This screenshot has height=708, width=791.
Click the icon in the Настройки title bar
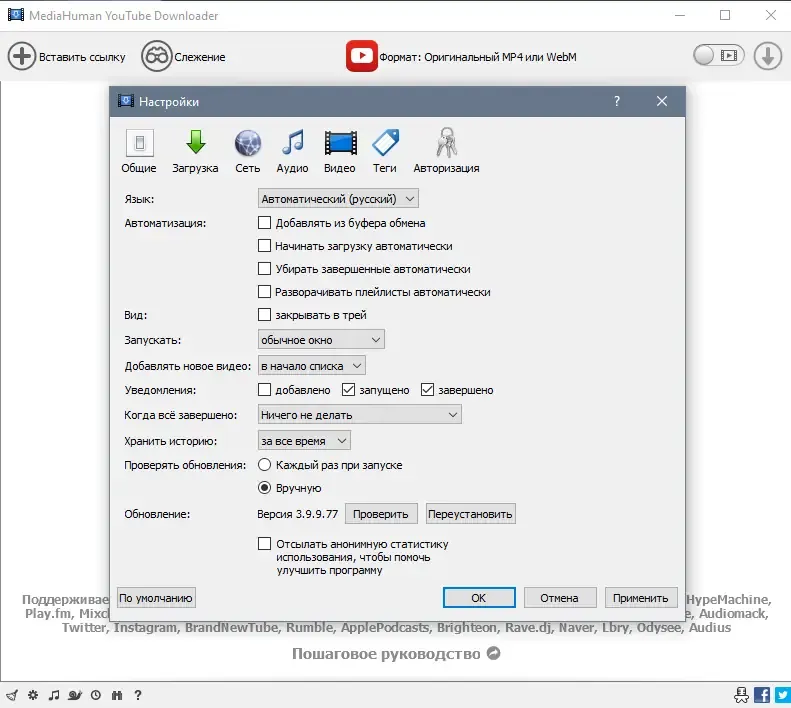[126, 101]
